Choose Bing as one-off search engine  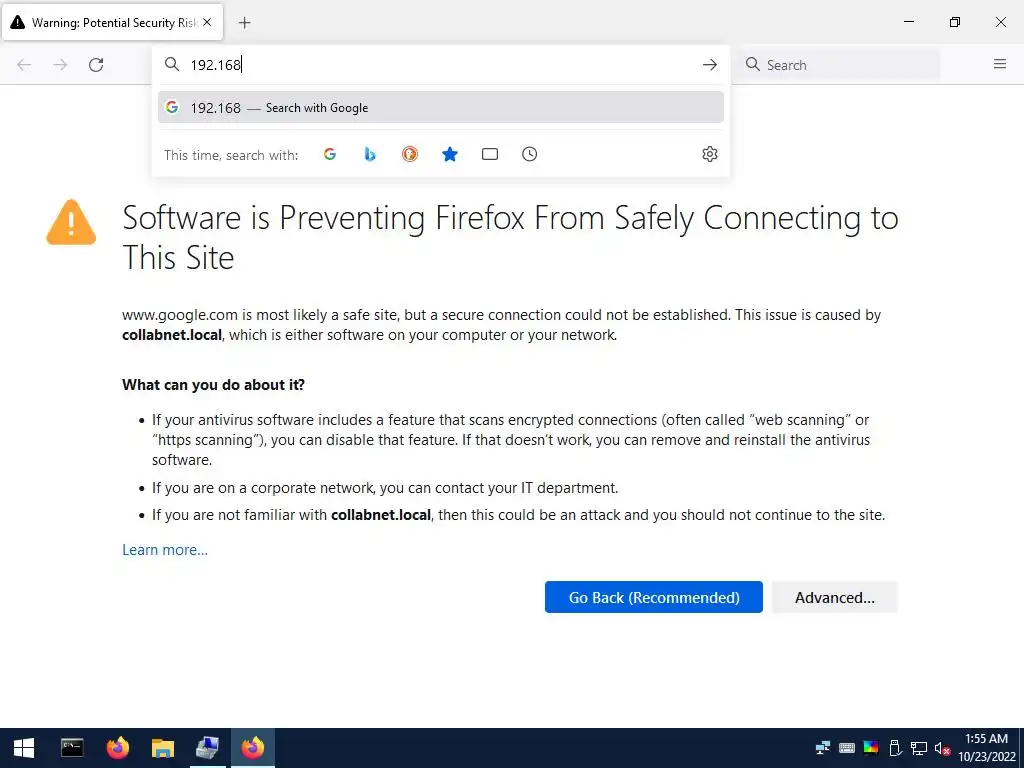[x=370, y=154]
